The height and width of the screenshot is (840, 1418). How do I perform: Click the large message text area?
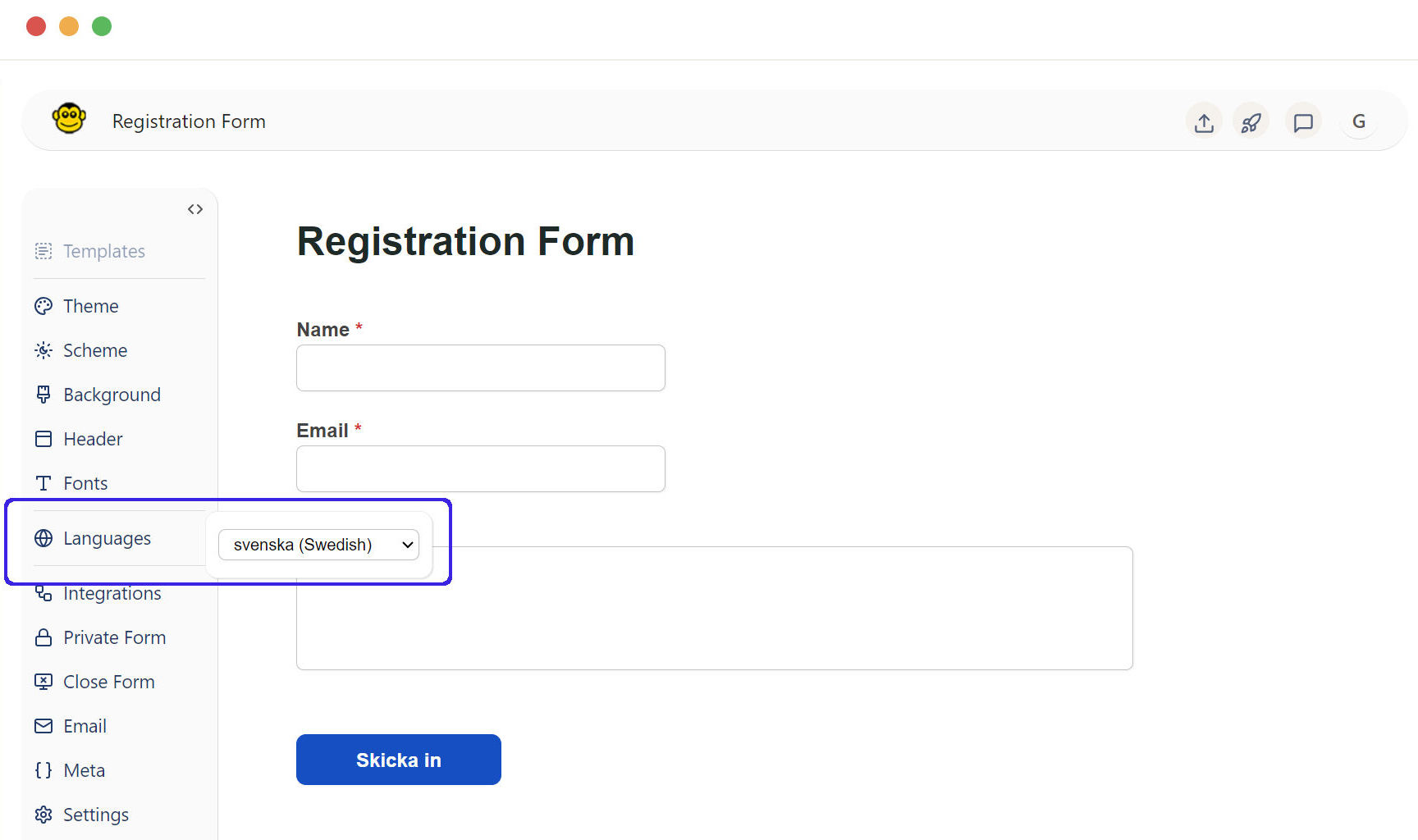[x=715, y=608]
